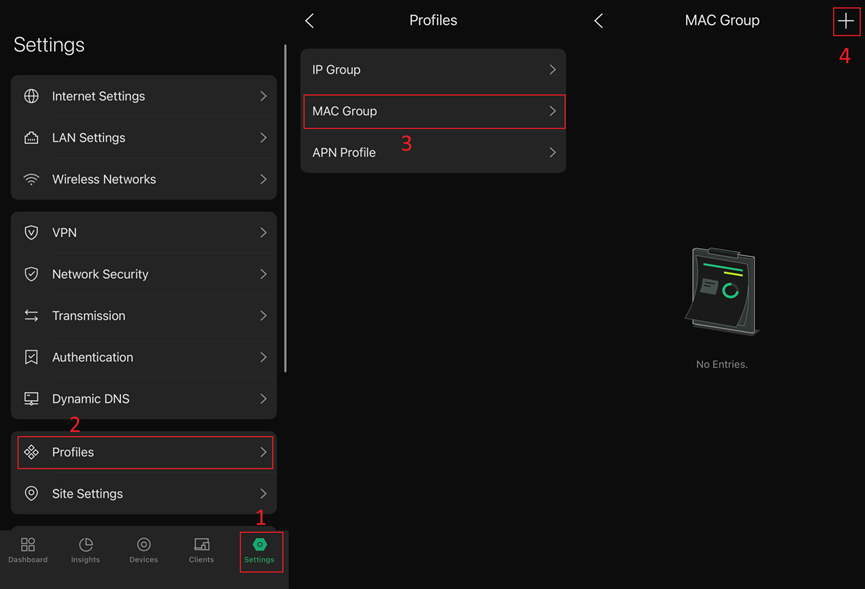Click the plus icon on MAC Group page
The height and width of the screenshot is (589, 865).
click(845, 20)
